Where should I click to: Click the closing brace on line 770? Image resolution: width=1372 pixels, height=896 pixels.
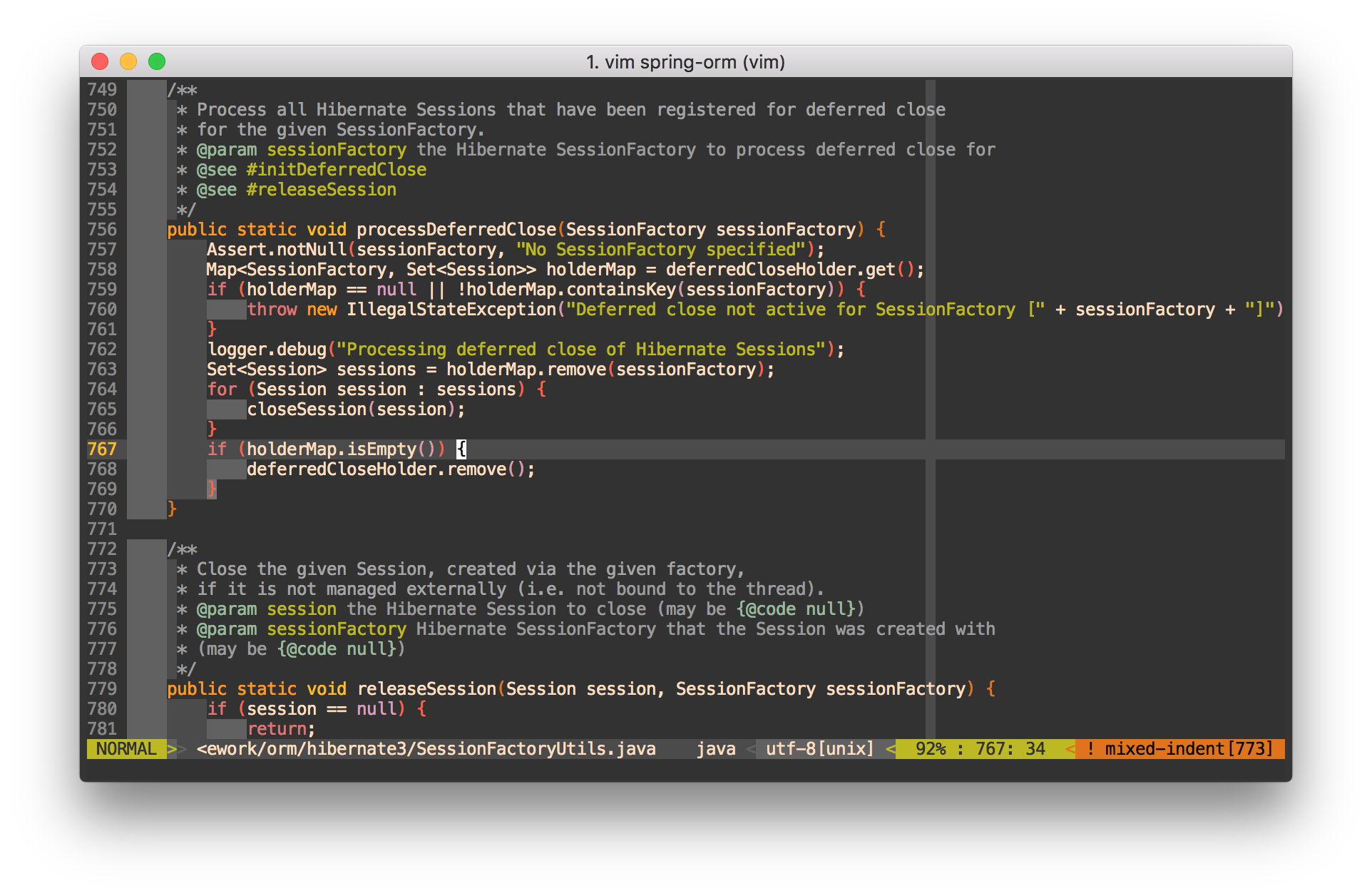pos(172,509)
